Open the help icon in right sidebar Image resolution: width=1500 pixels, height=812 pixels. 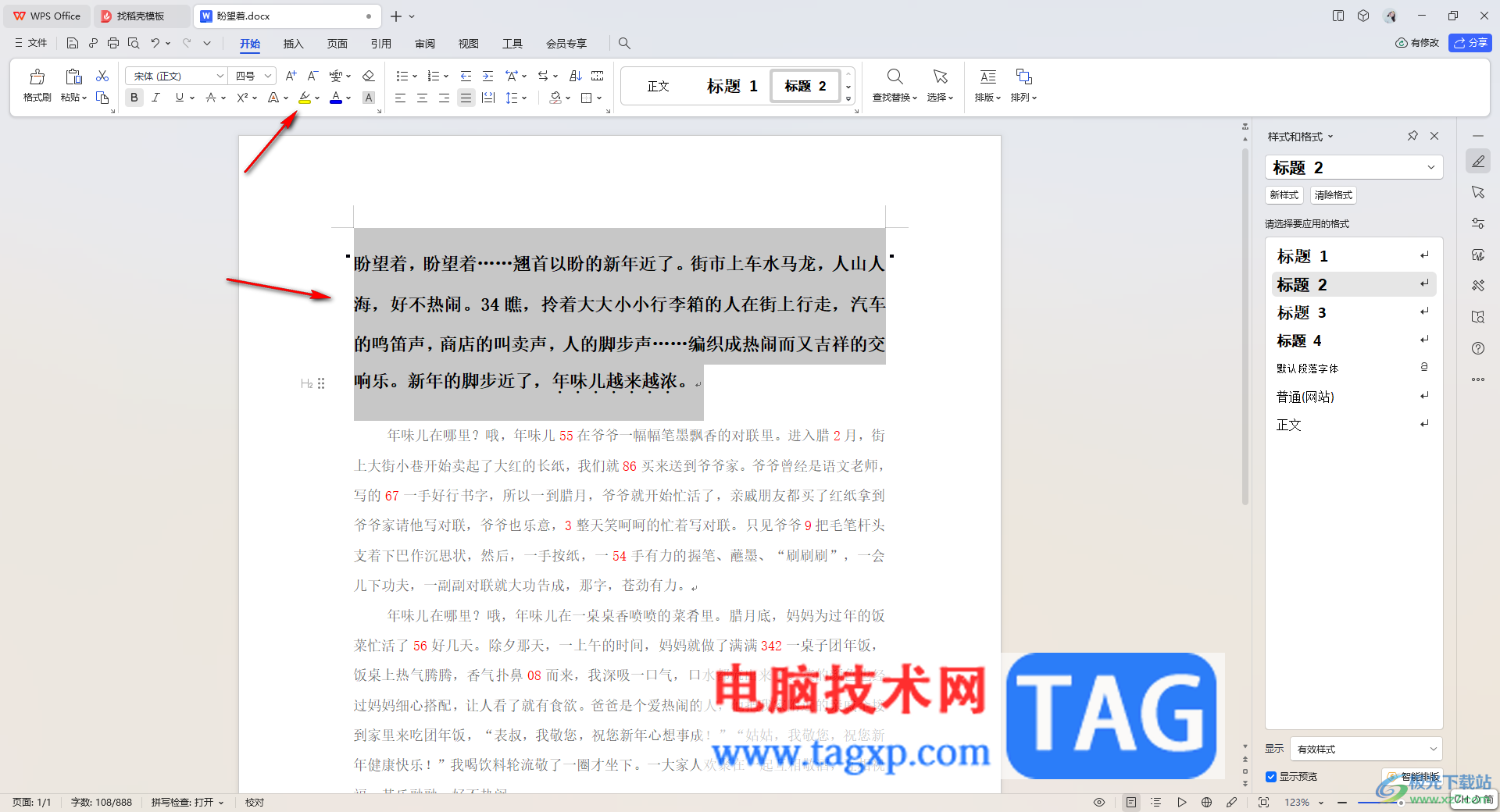(x=1478, y=348)
